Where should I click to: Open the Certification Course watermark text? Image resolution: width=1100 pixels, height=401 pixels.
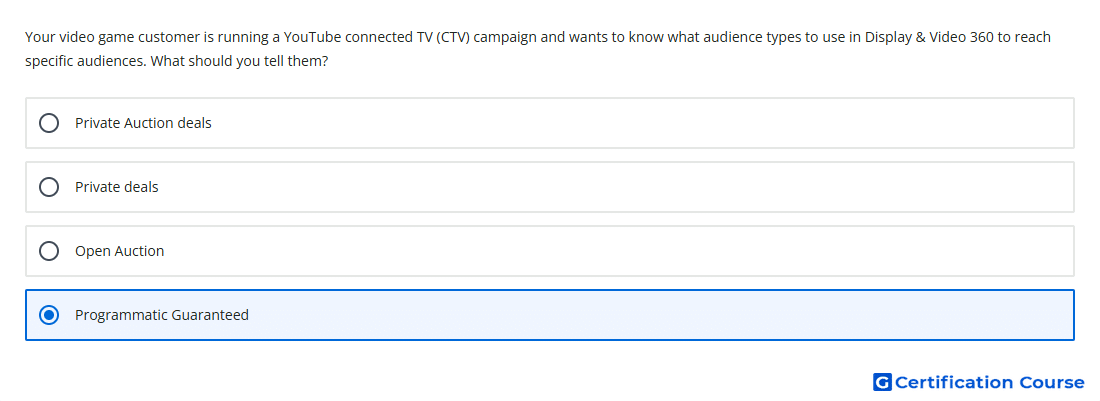[989, 382]
